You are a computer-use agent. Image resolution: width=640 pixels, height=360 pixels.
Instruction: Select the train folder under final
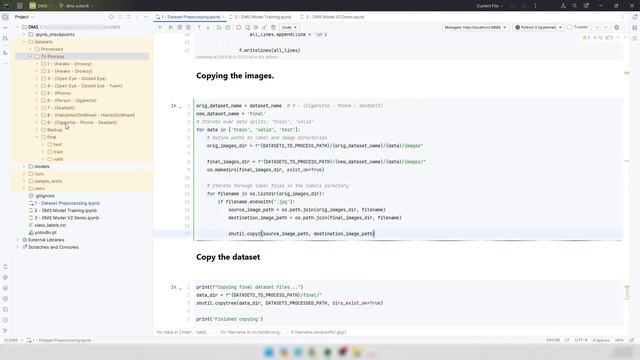tap(58, 152)
